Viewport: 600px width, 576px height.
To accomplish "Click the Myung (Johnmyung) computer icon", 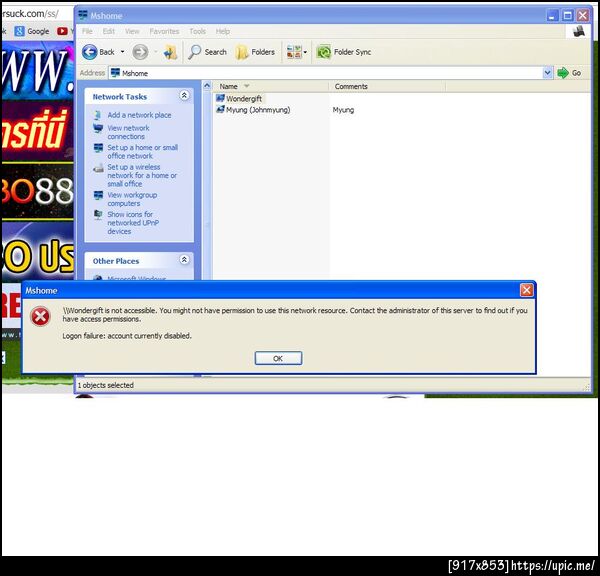I will pos(220,109).
